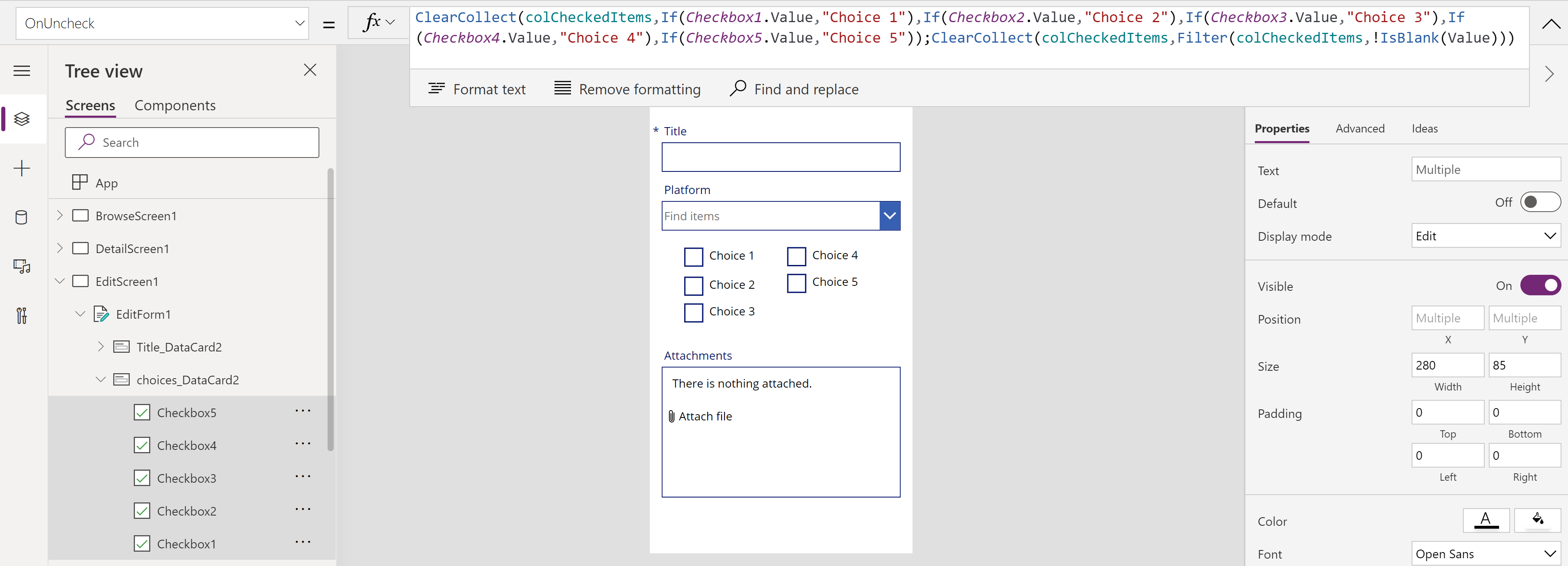Click the hamburger menu icon
The image size is (1568, 566).
click(22, 71)
